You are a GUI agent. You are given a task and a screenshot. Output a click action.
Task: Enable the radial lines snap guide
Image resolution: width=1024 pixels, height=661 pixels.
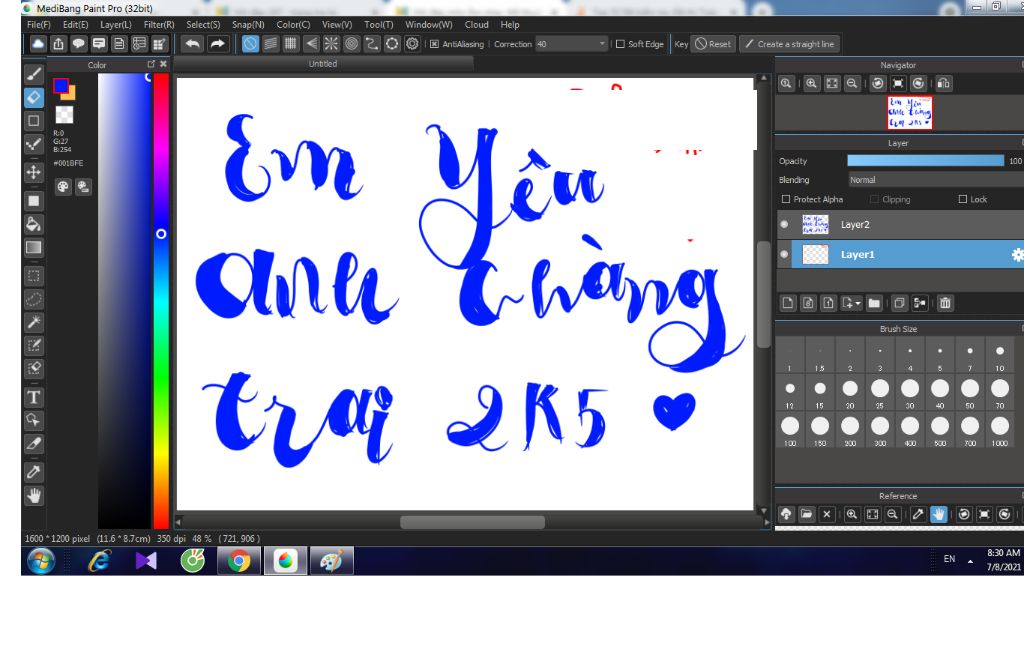[x=331, y=44]
